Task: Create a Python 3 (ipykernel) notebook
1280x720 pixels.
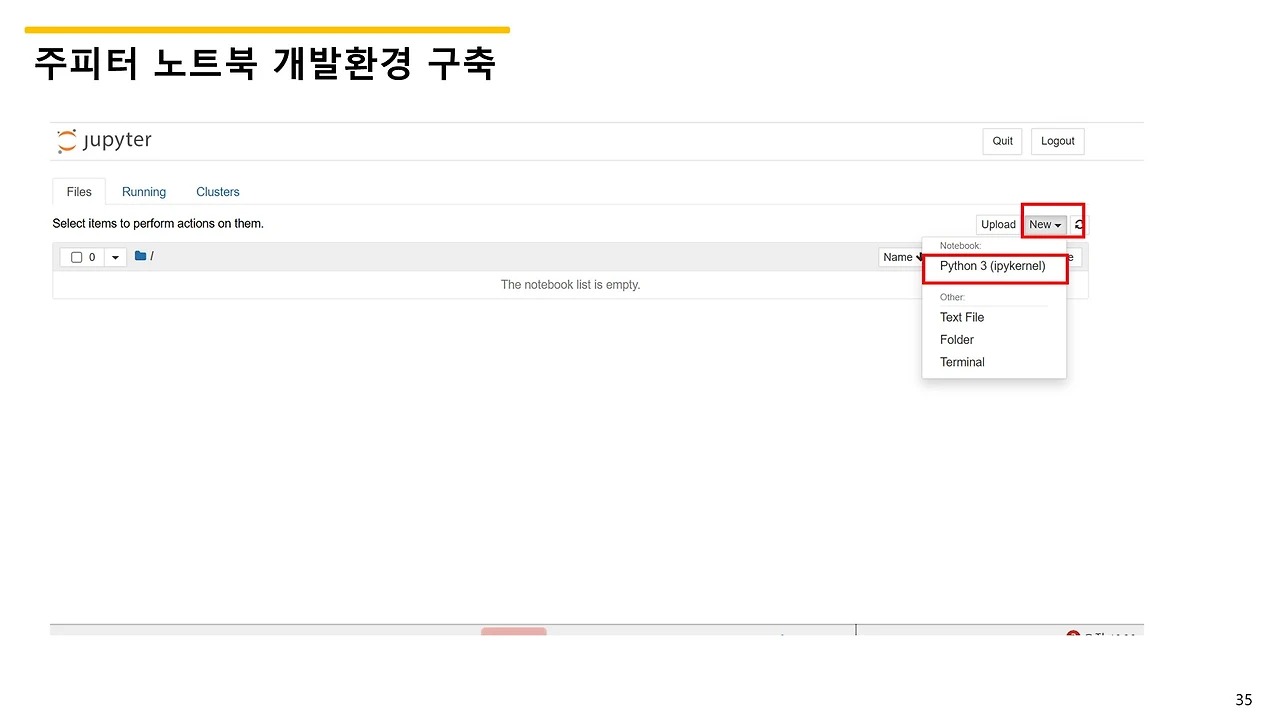Action: [x=993, y=266]
